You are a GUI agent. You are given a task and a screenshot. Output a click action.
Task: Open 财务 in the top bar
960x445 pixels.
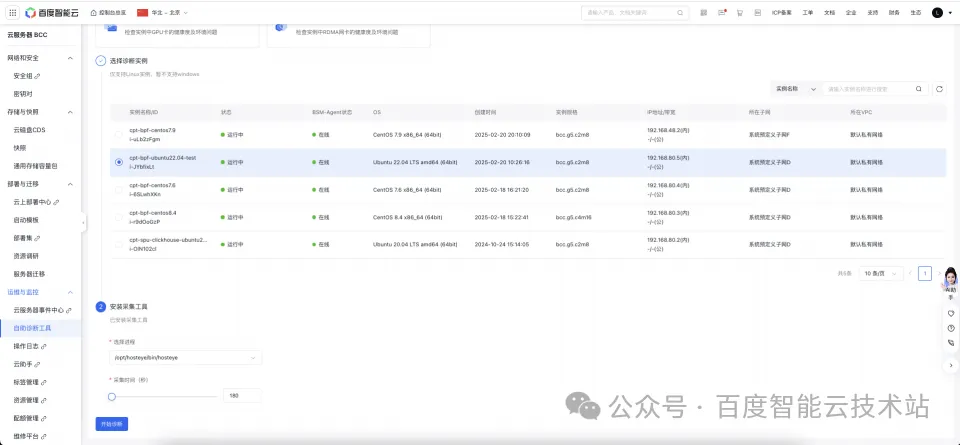tap(894, 12)
